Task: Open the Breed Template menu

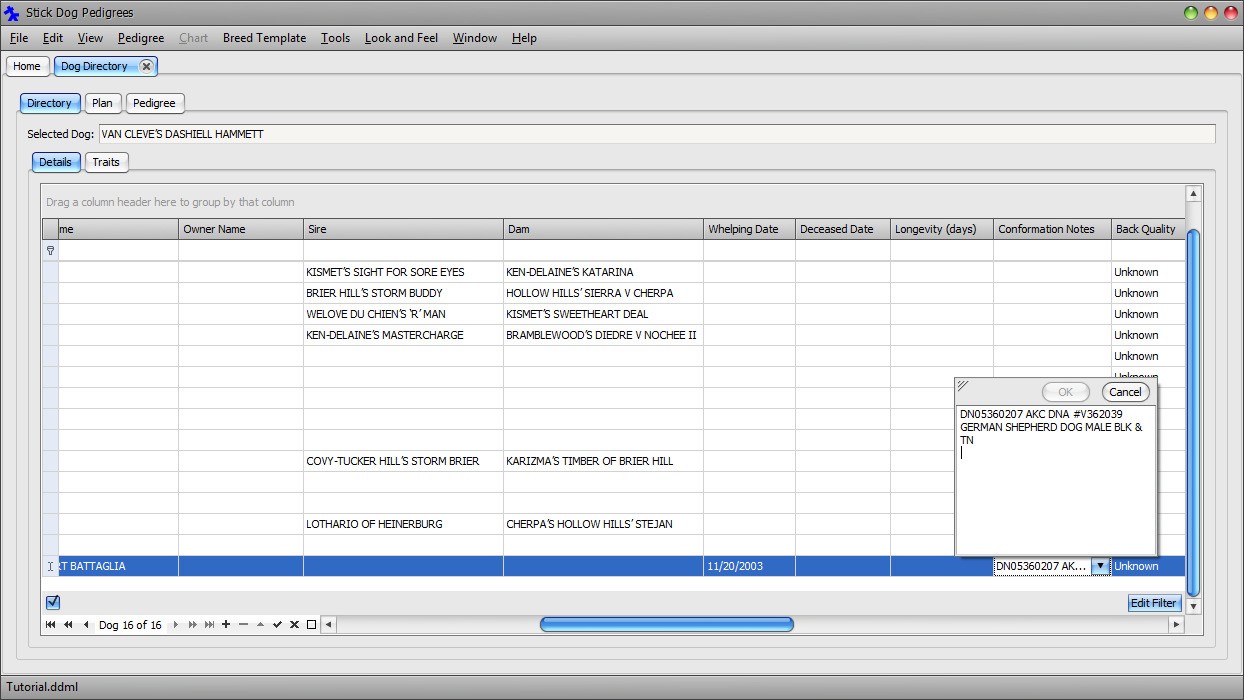Action: click(x=264, y=38)
